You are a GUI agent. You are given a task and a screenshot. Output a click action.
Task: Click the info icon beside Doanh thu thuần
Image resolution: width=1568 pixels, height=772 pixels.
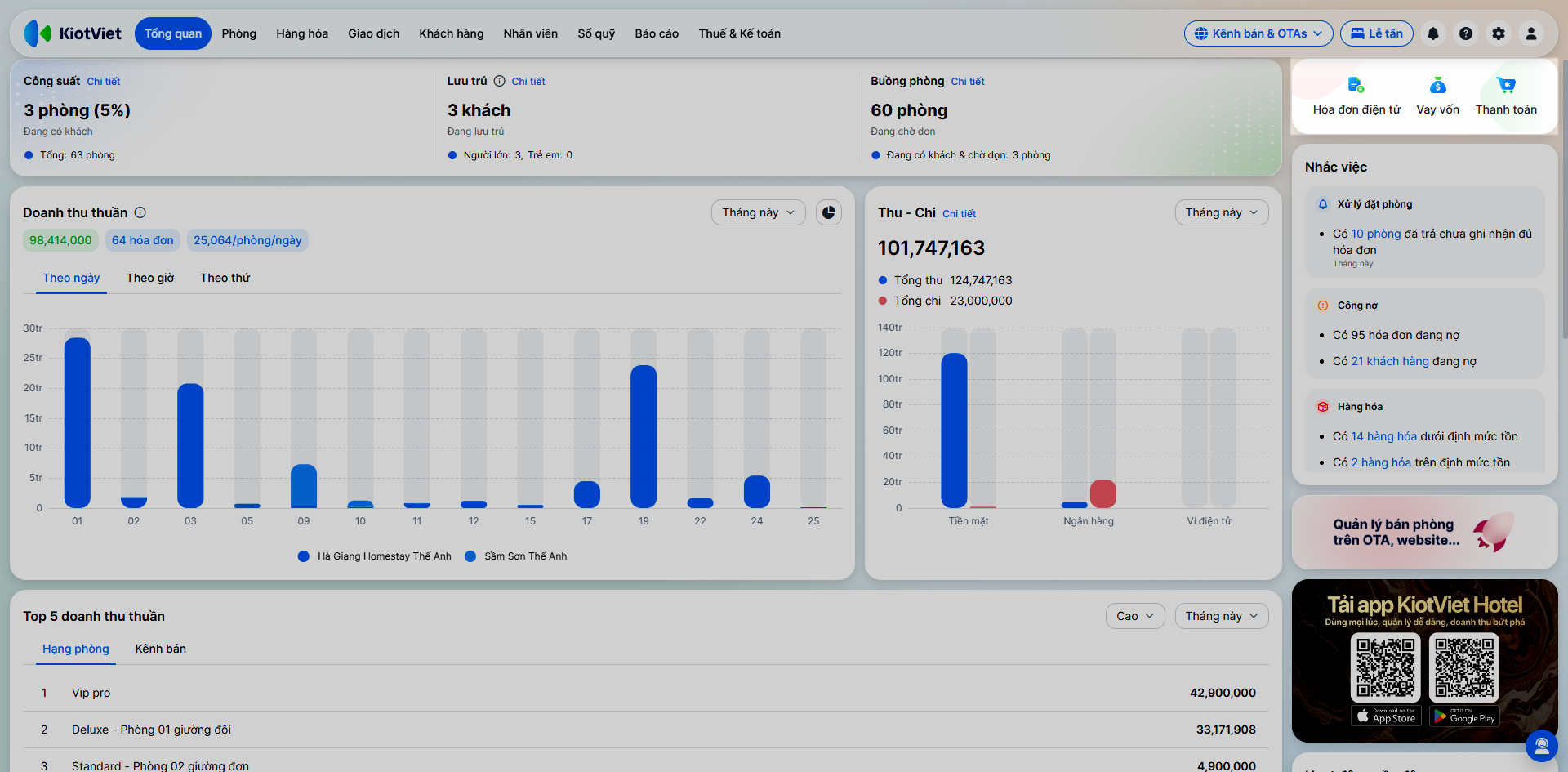(140, 212)
